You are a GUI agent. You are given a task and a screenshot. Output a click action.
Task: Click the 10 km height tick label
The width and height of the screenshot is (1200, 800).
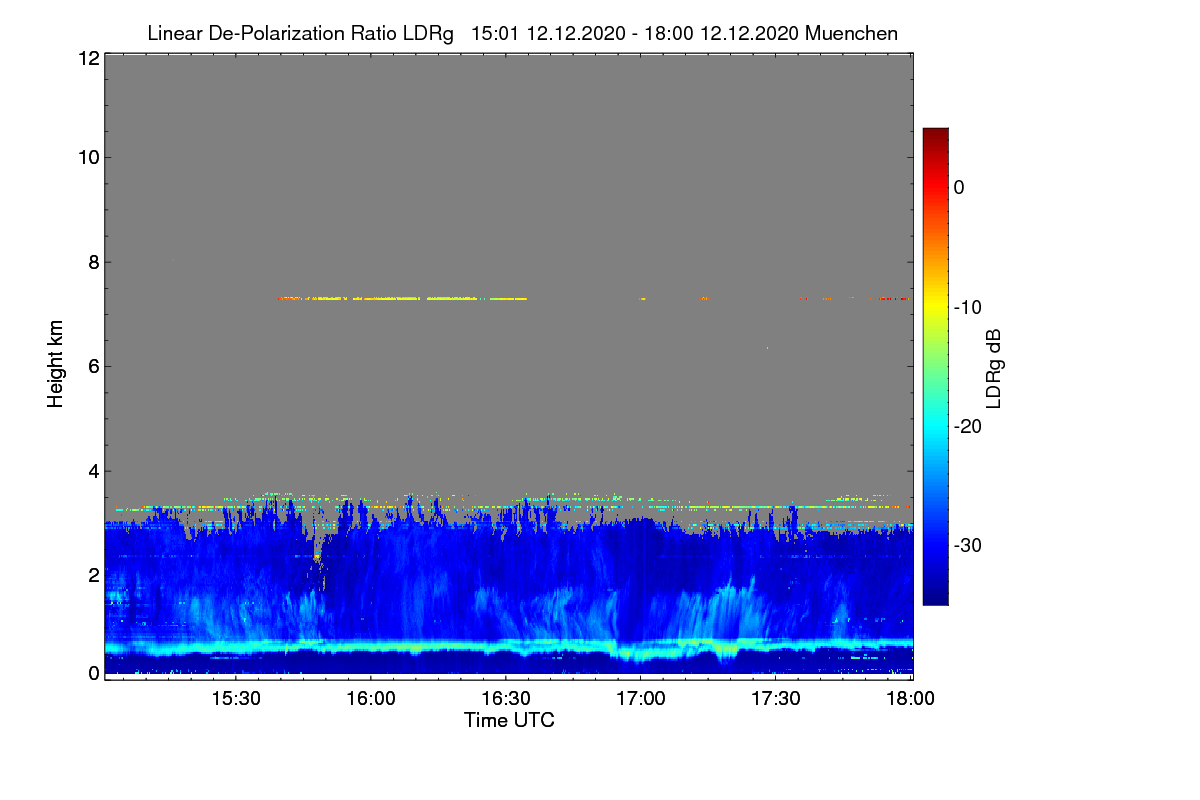88,157
